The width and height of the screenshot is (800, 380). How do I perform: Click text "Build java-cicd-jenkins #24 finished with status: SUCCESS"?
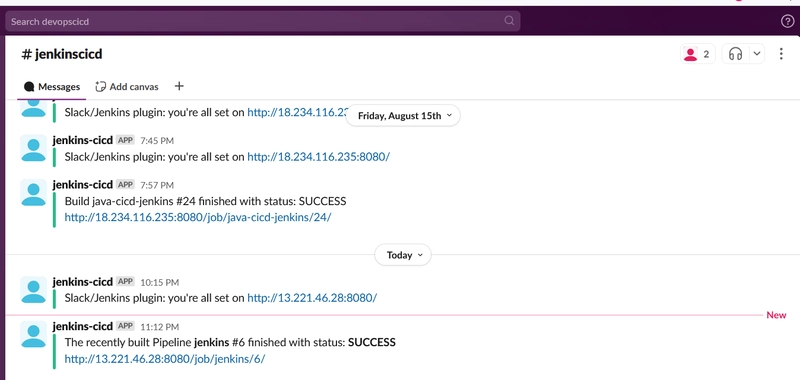click(206, 201)
